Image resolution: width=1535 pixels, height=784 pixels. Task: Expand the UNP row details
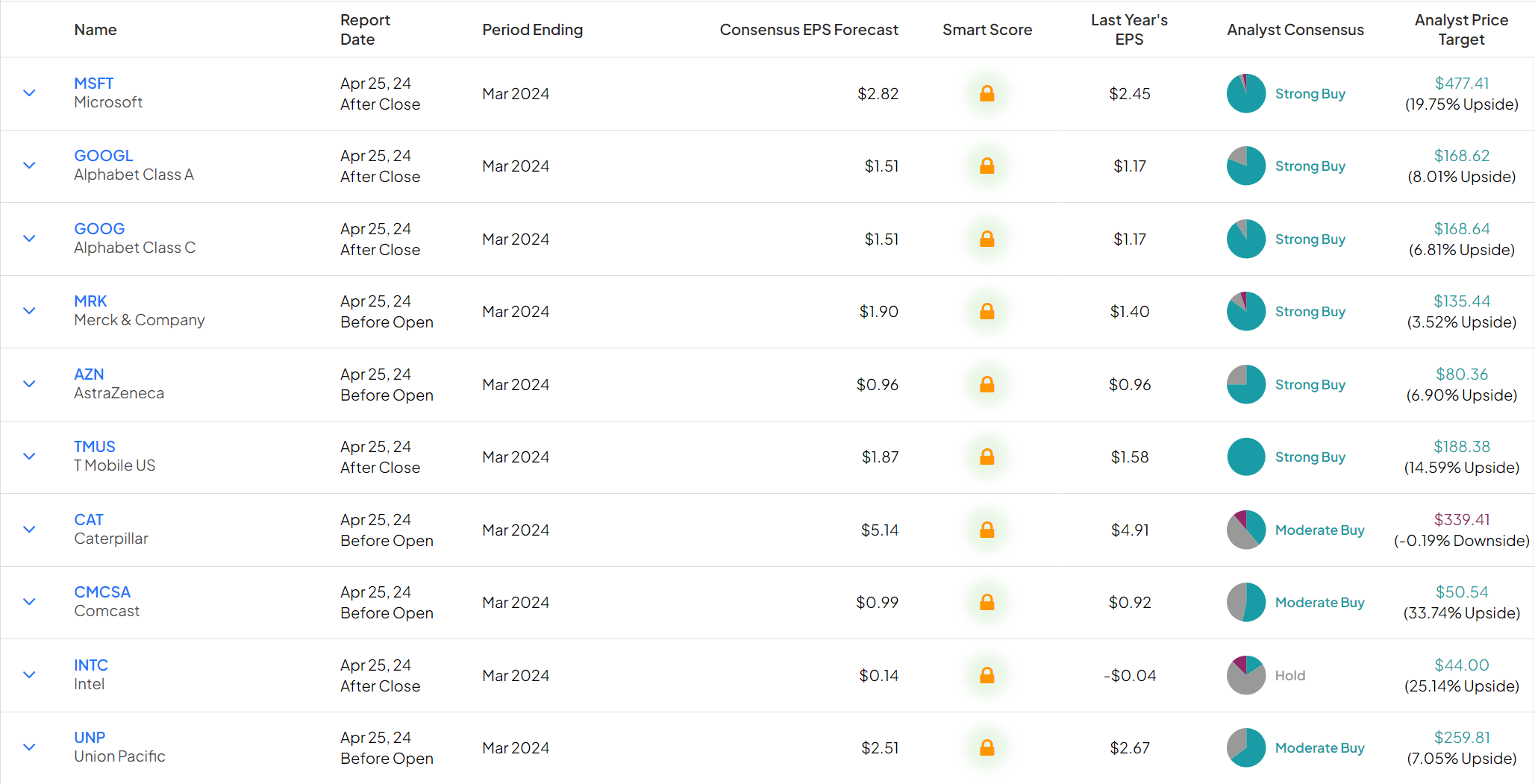pyautogui.click(x=29, y=747)
